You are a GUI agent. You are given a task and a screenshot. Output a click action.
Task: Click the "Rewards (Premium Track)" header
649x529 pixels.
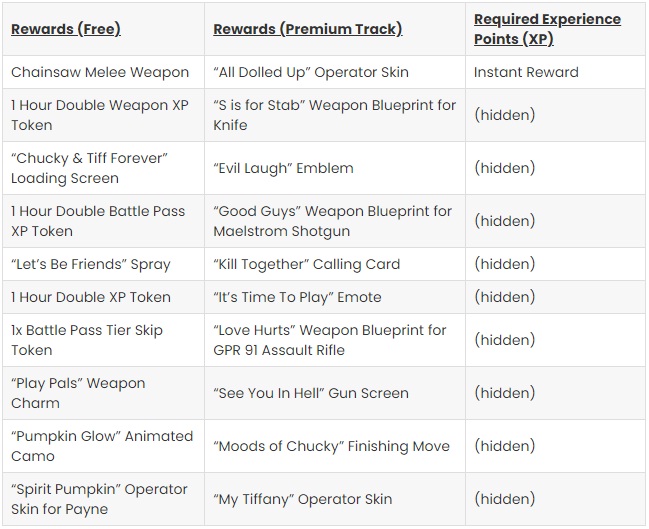(308, 29)
